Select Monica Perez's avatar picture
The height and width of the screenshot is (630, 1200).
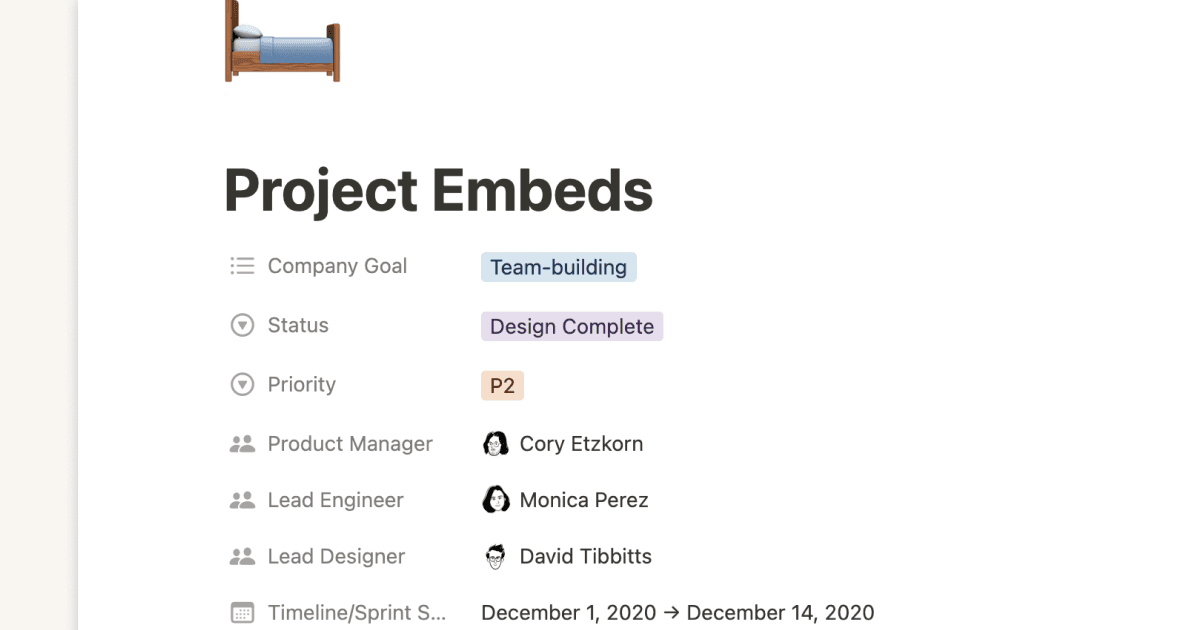[497, 499]
